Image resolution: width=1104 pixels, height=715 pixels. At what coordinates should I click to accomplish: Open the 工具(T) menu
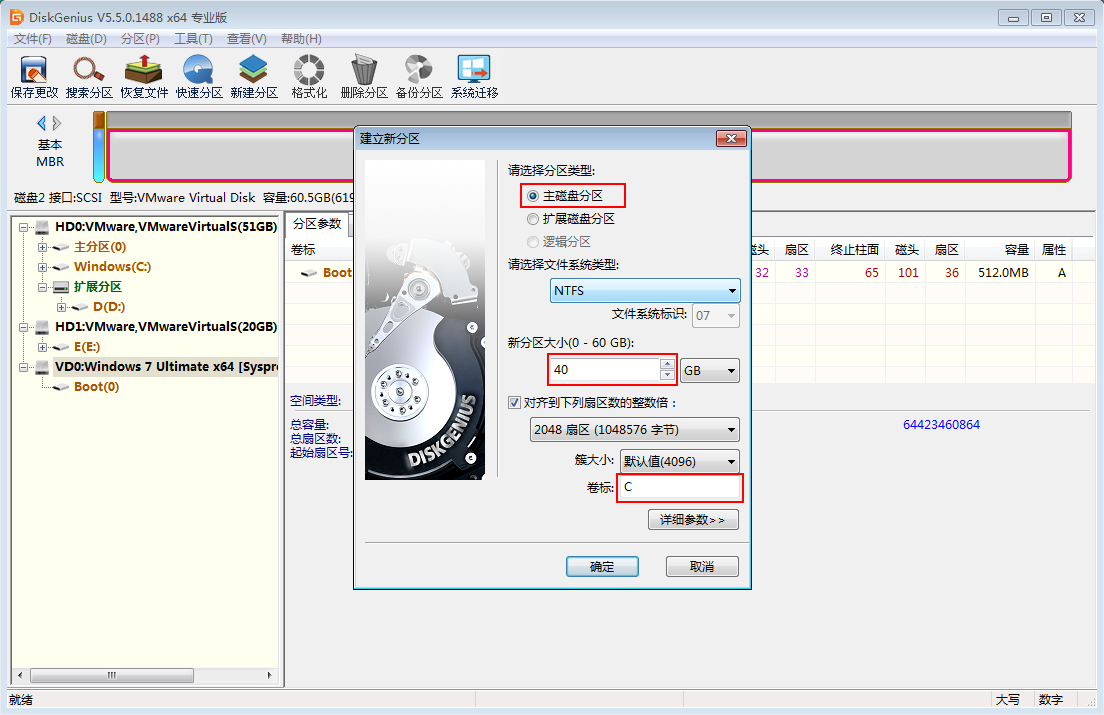point(193,39)
